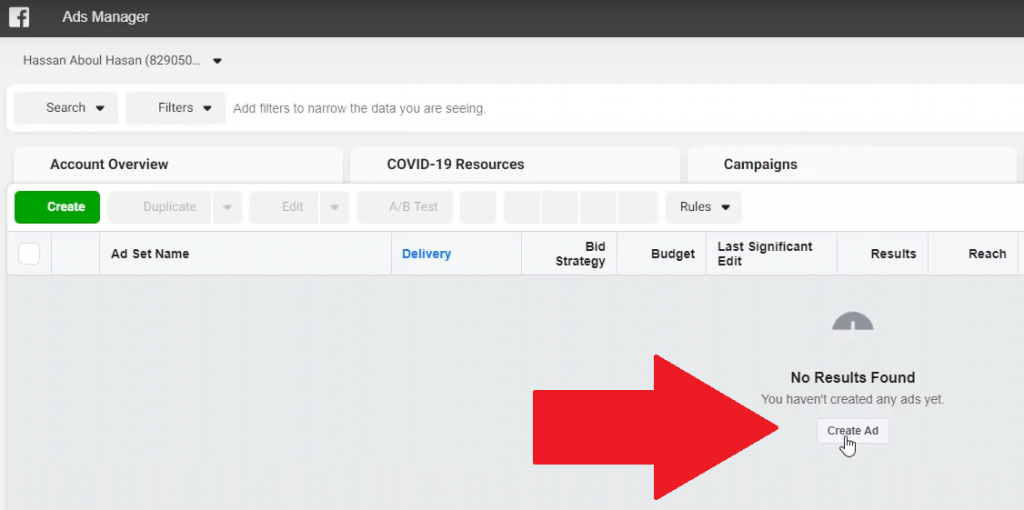
Task: Click the Duplicate button
Action: (160, 207)
